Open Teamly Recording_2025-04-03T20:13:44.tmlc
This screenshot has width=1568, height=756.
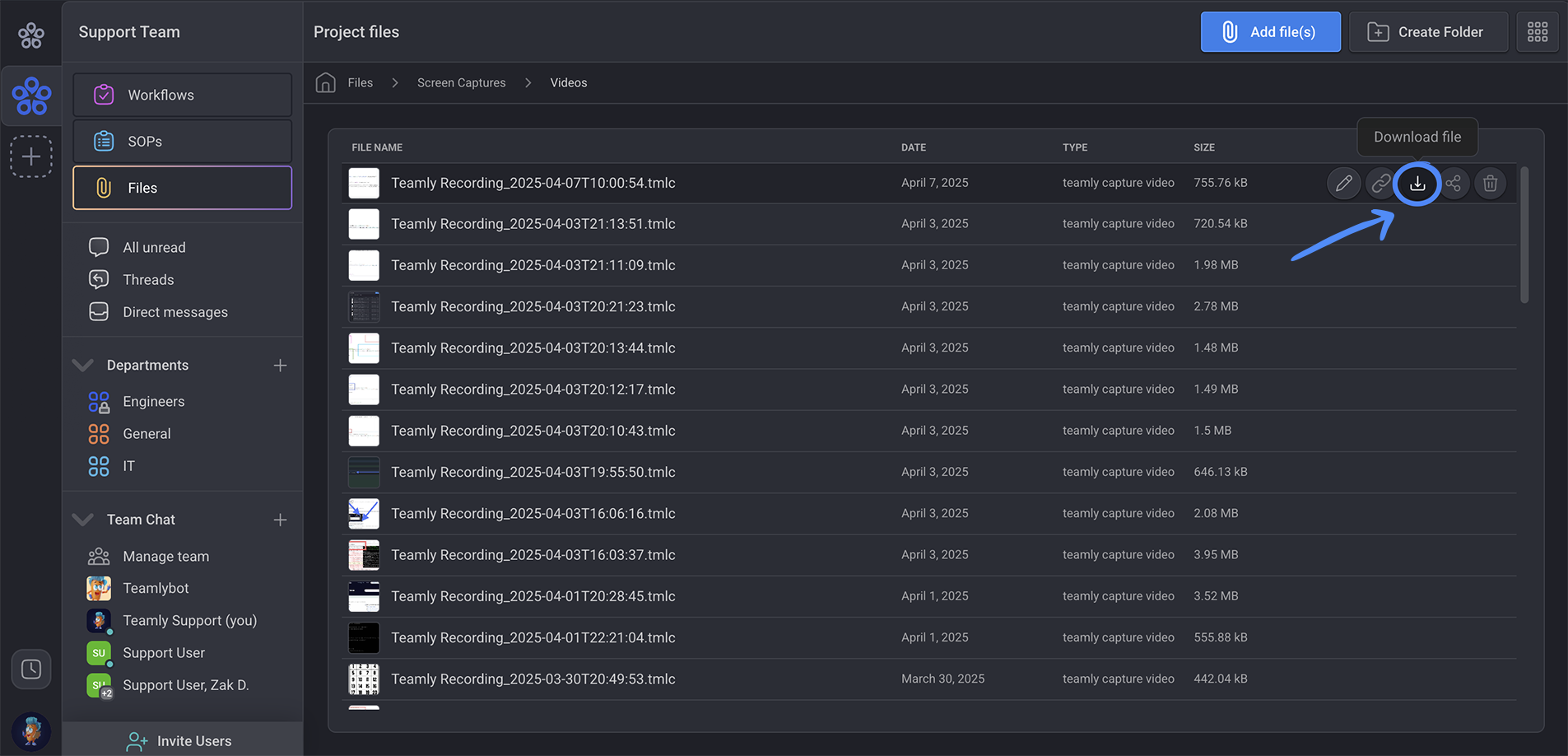533,348
